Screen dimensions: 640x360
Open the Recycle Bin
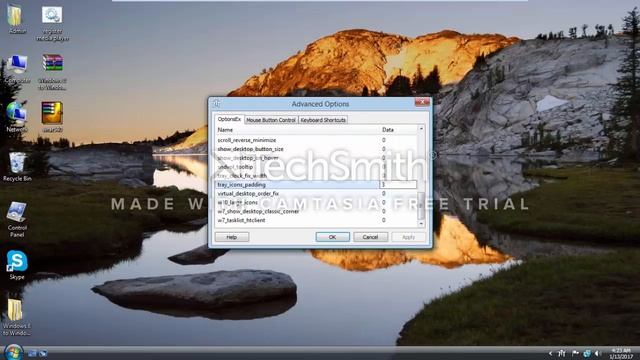coord(17,167)
